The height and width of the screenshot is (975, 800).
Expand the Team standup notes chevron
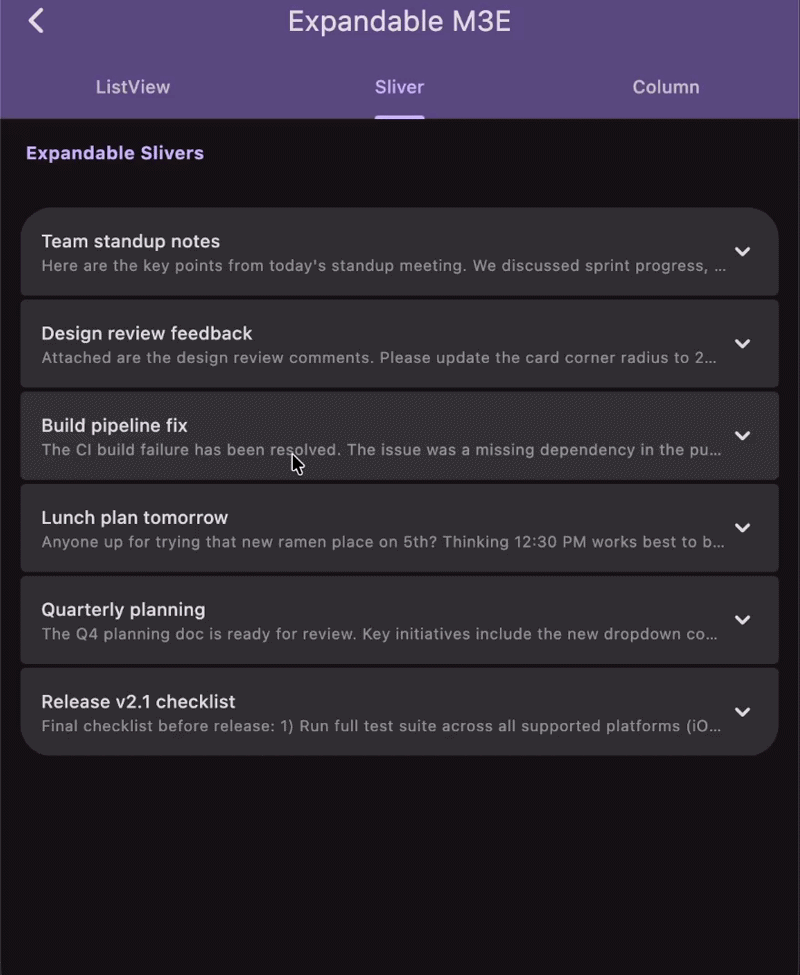pos(743,252)
